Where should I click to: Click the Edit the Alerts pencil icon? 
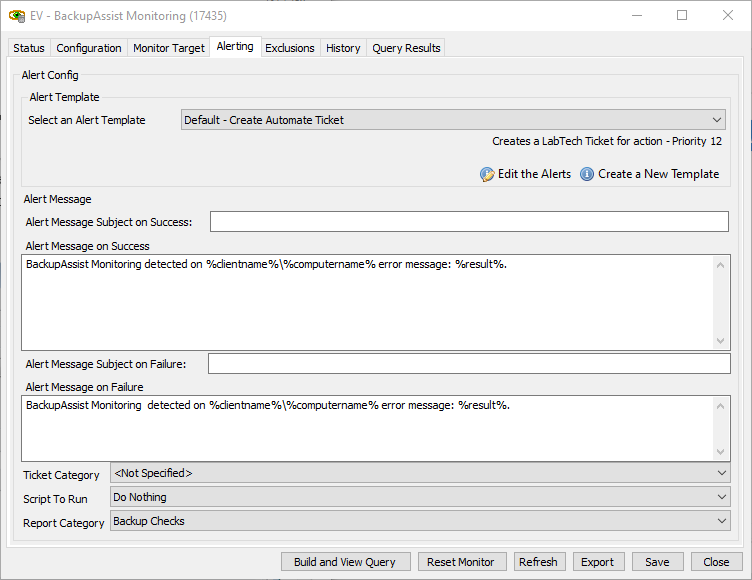(487, 174)
